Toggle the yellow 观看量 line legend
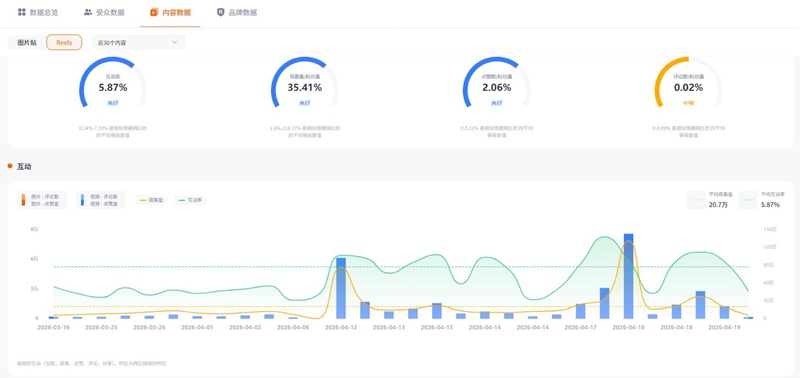 coord(151,200)
